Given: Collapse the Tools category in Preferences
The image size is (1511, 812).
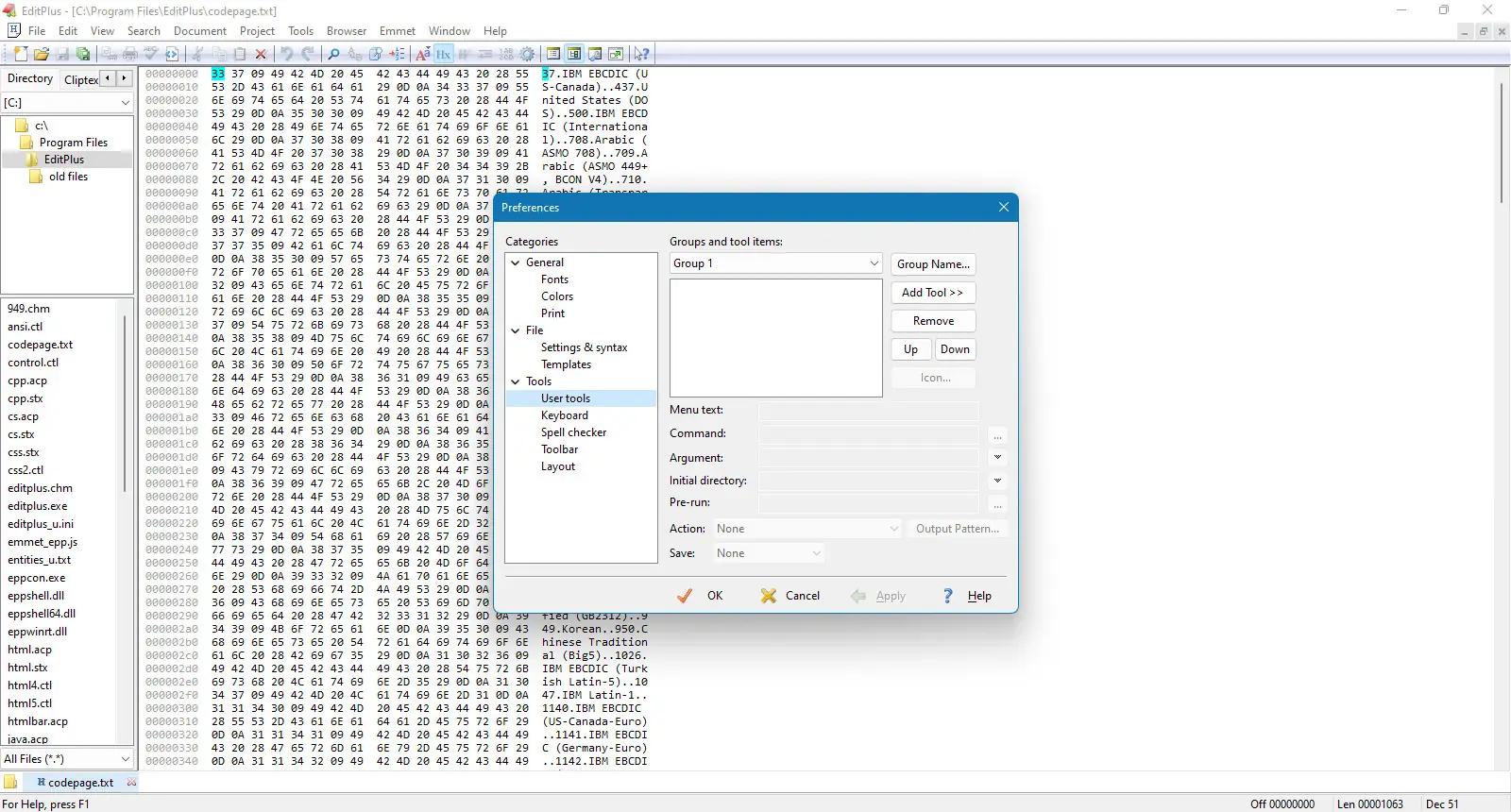Looking at the screenshot, I should click(x=516, y=381).
